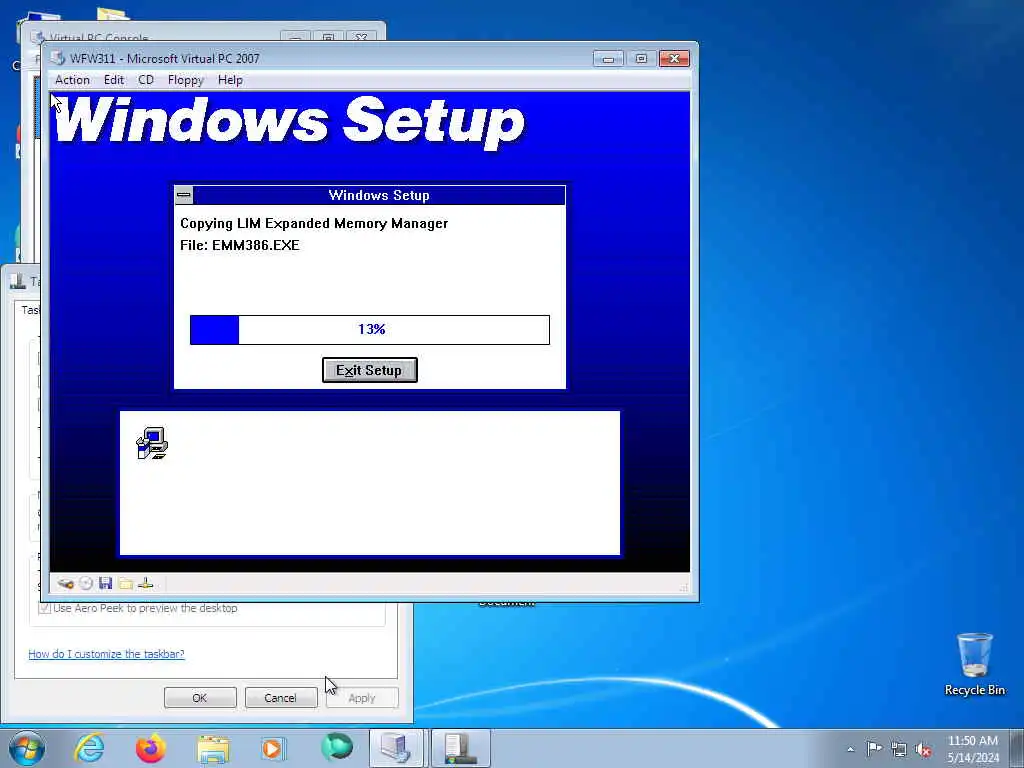
Task: Close the WFW311 Virtual PC window
Action: (x=674, y=59)
